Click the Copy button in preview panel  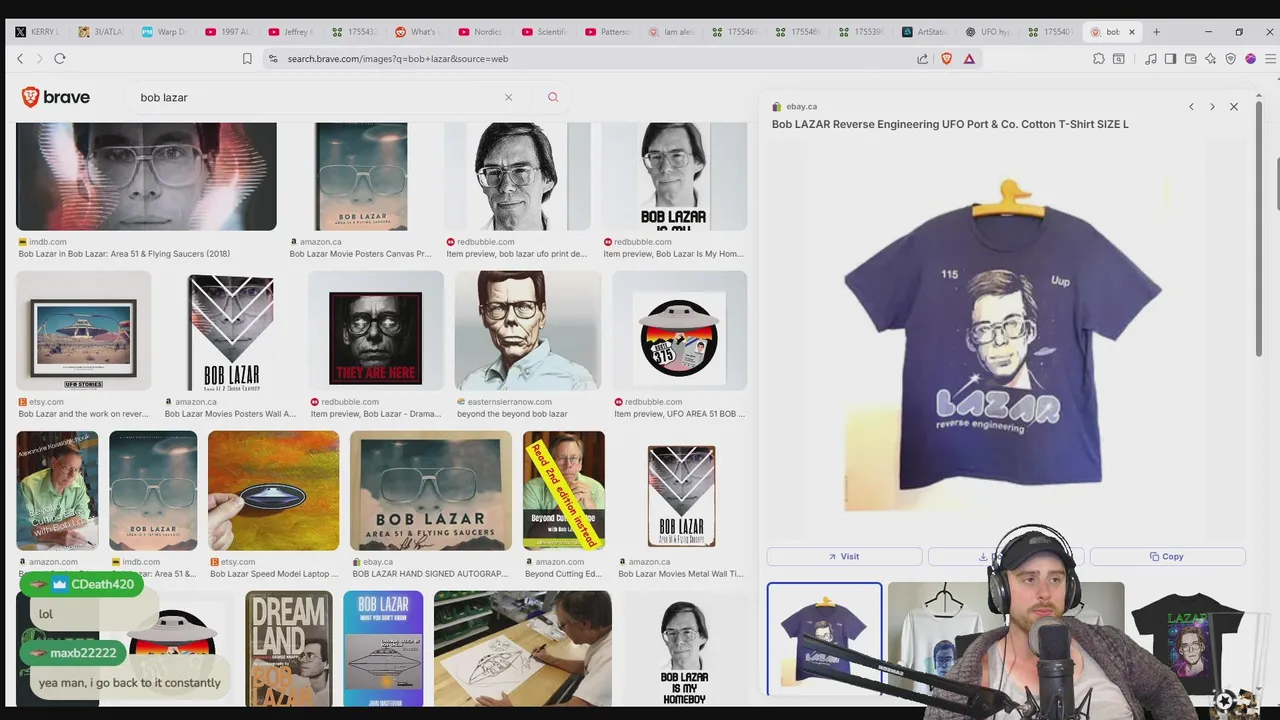click(x=1167, y=557)
